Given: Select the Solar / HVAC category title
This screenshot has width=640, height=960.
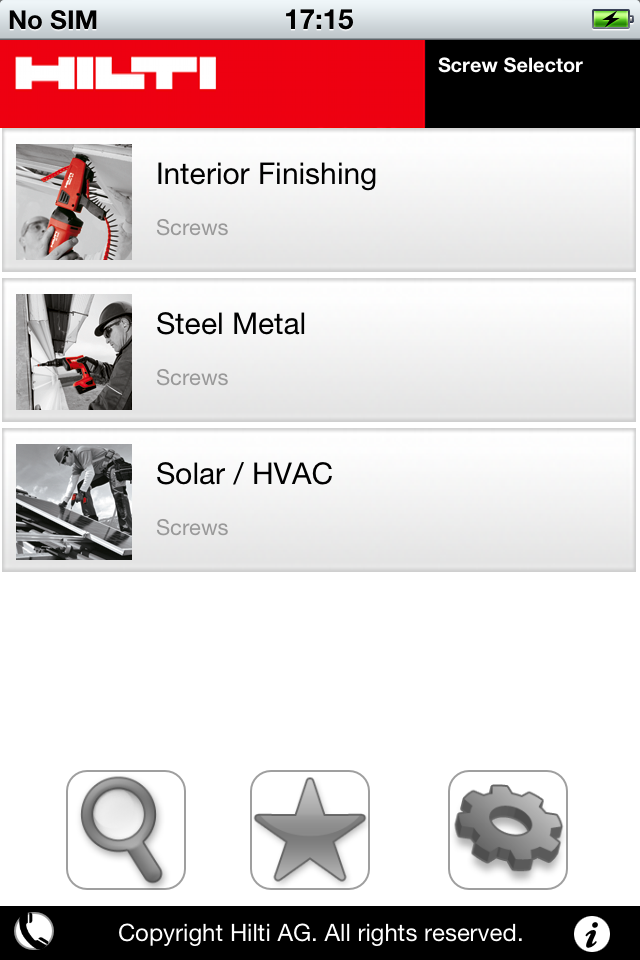Looking at the screenshot, I should coord(244,474).
